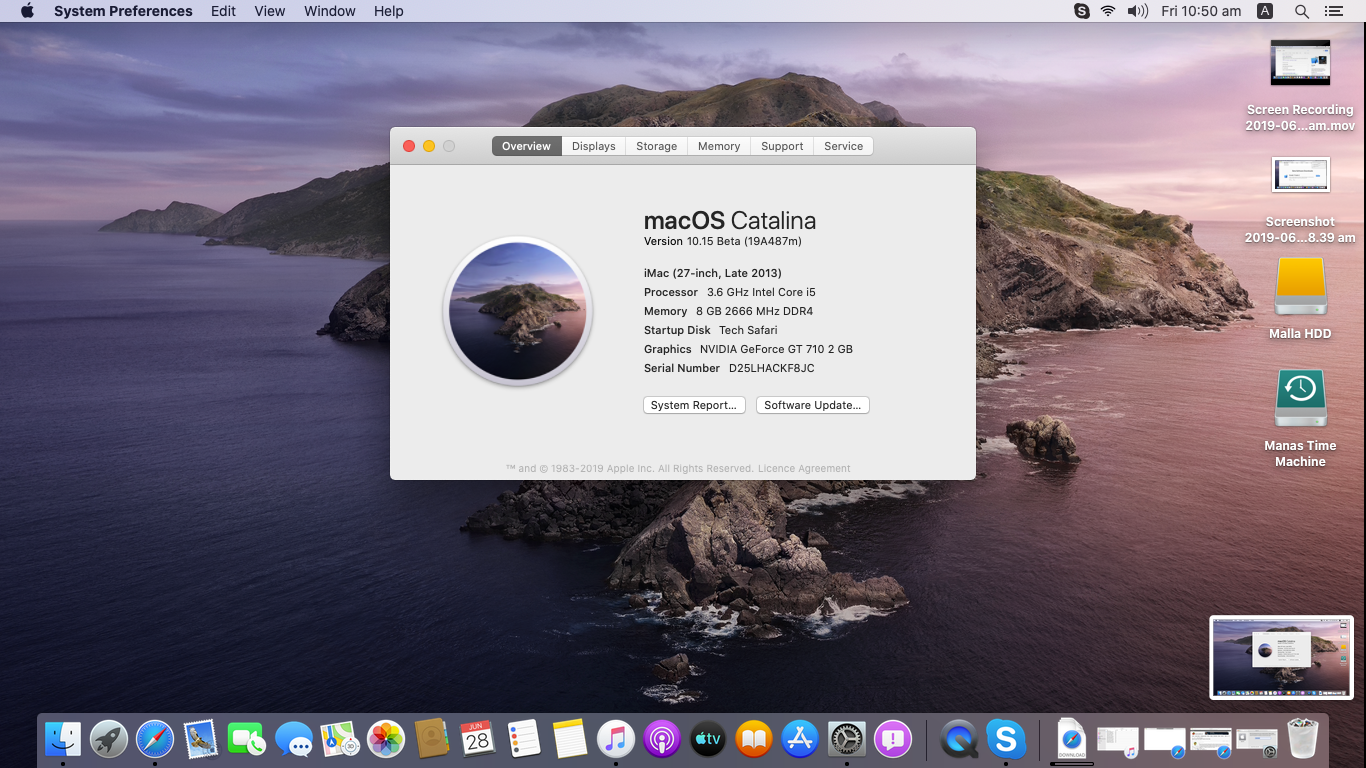The height and width of the screenshot is (768, 1366).
Task: Restore the minimized Music window in Dock
Action: coord(1118,740)
